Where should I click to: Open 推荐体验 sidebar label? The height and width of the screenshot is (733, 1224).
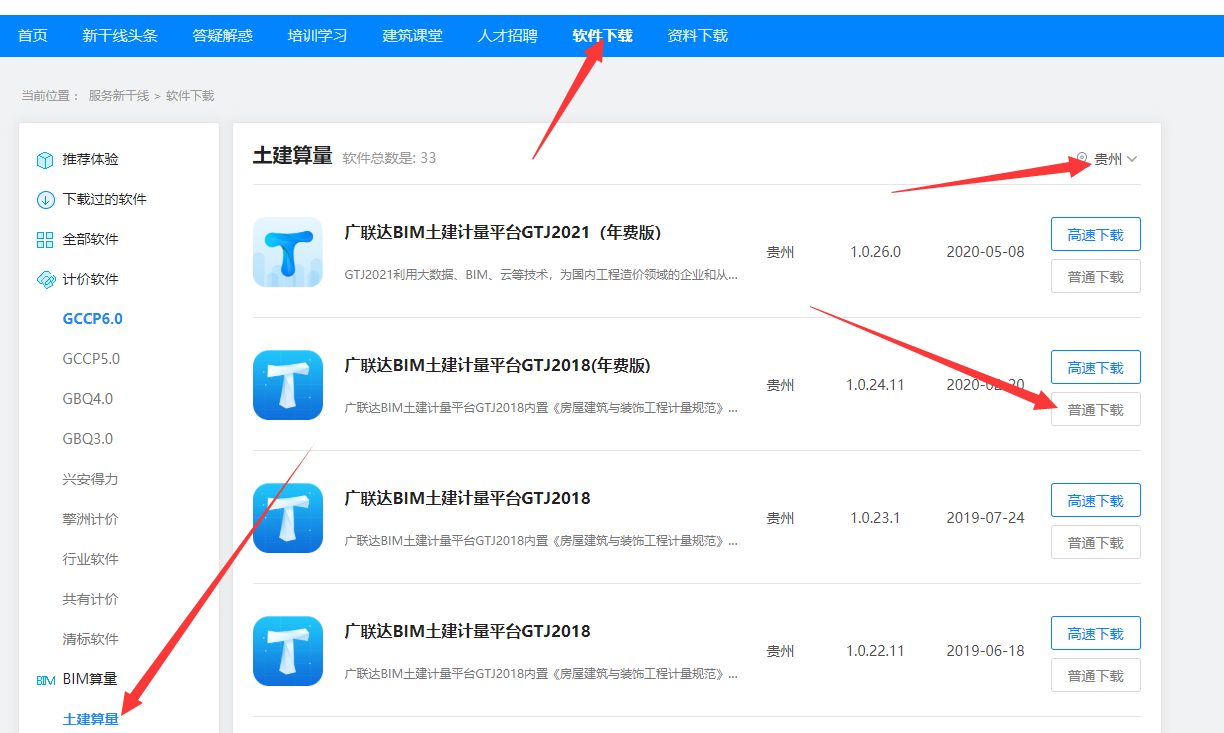[90, 160]
